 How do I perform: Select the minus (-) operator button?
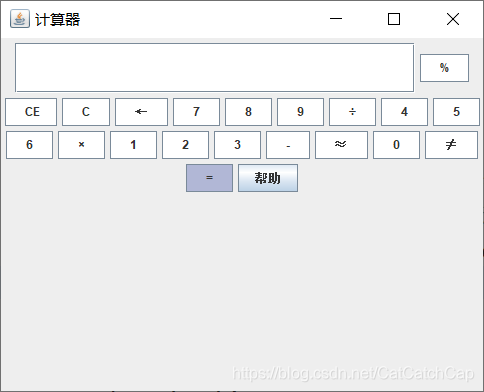click(x=288, y=145)
